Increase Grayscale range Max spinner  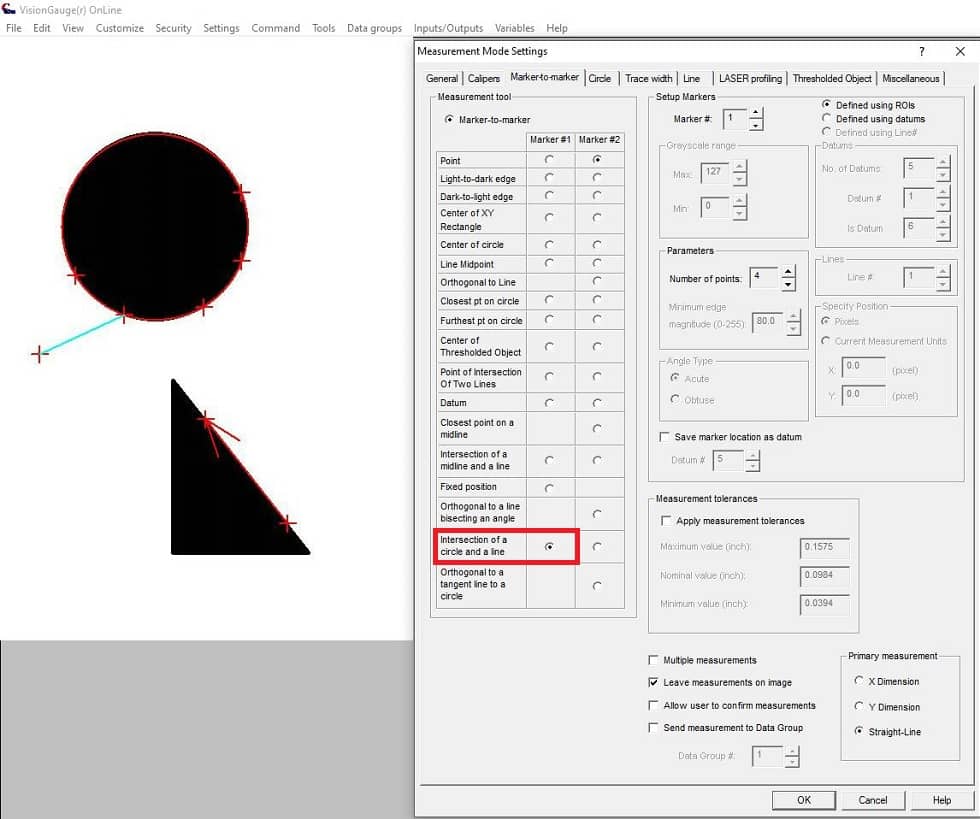[740, 167]
